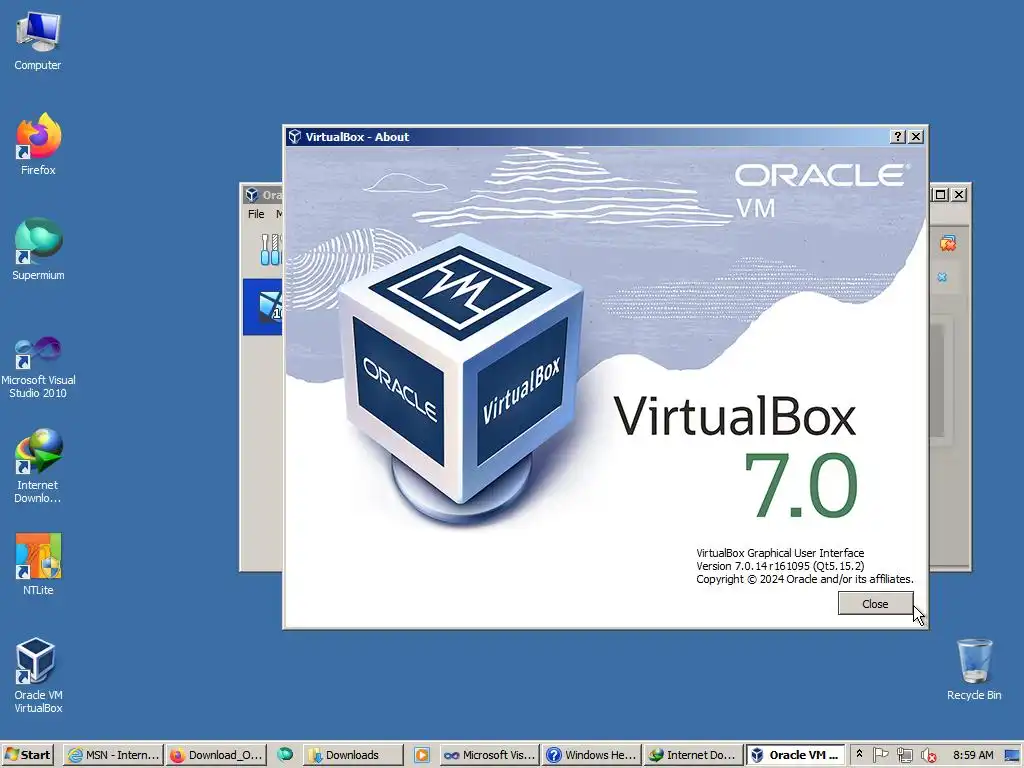Launch Supermium browser from the desktop
This screenshot has height=768, width=1024.
pyautogui.click(x=38, y=249)
